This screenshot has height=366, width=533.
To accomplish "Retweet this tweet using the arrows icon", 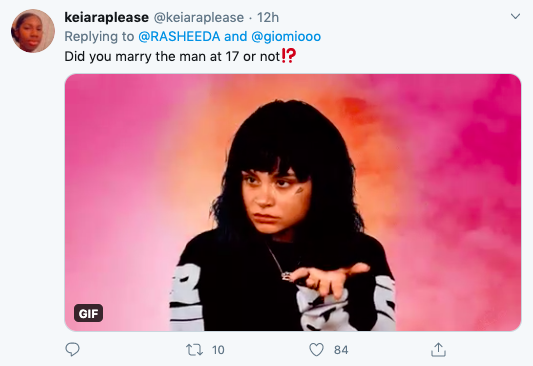I will 194,350.
